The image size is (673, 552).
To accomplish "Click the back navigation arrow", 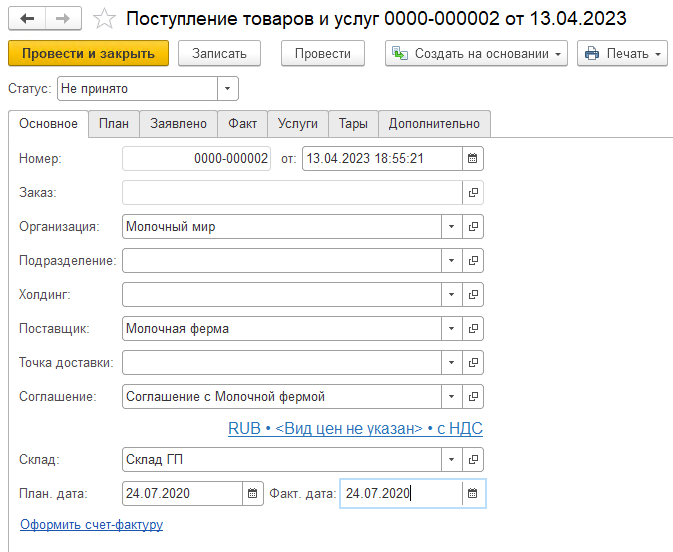I will tap(27, 18).
